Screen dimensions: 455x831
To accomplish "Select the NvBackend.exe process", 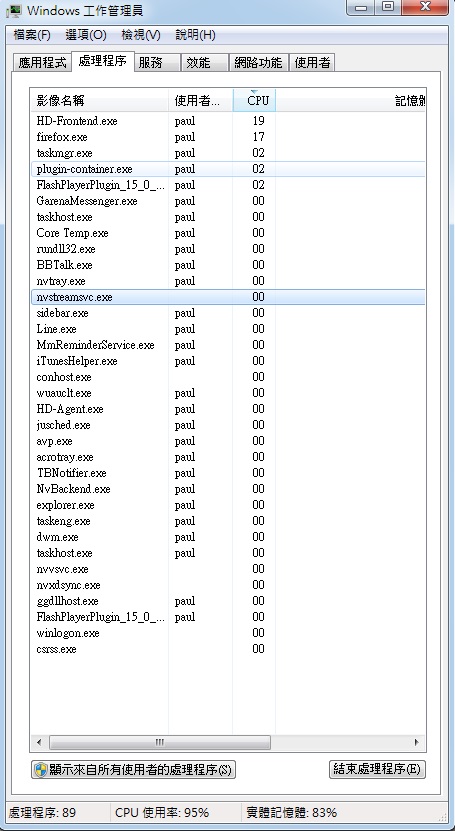I will coord(228,489).
